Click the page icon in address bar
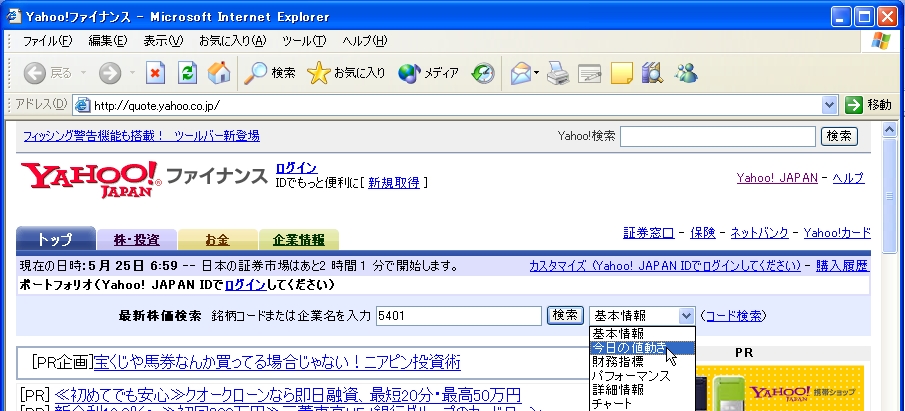Viewport: 905px width, 411px height. [x=83, y=105]
